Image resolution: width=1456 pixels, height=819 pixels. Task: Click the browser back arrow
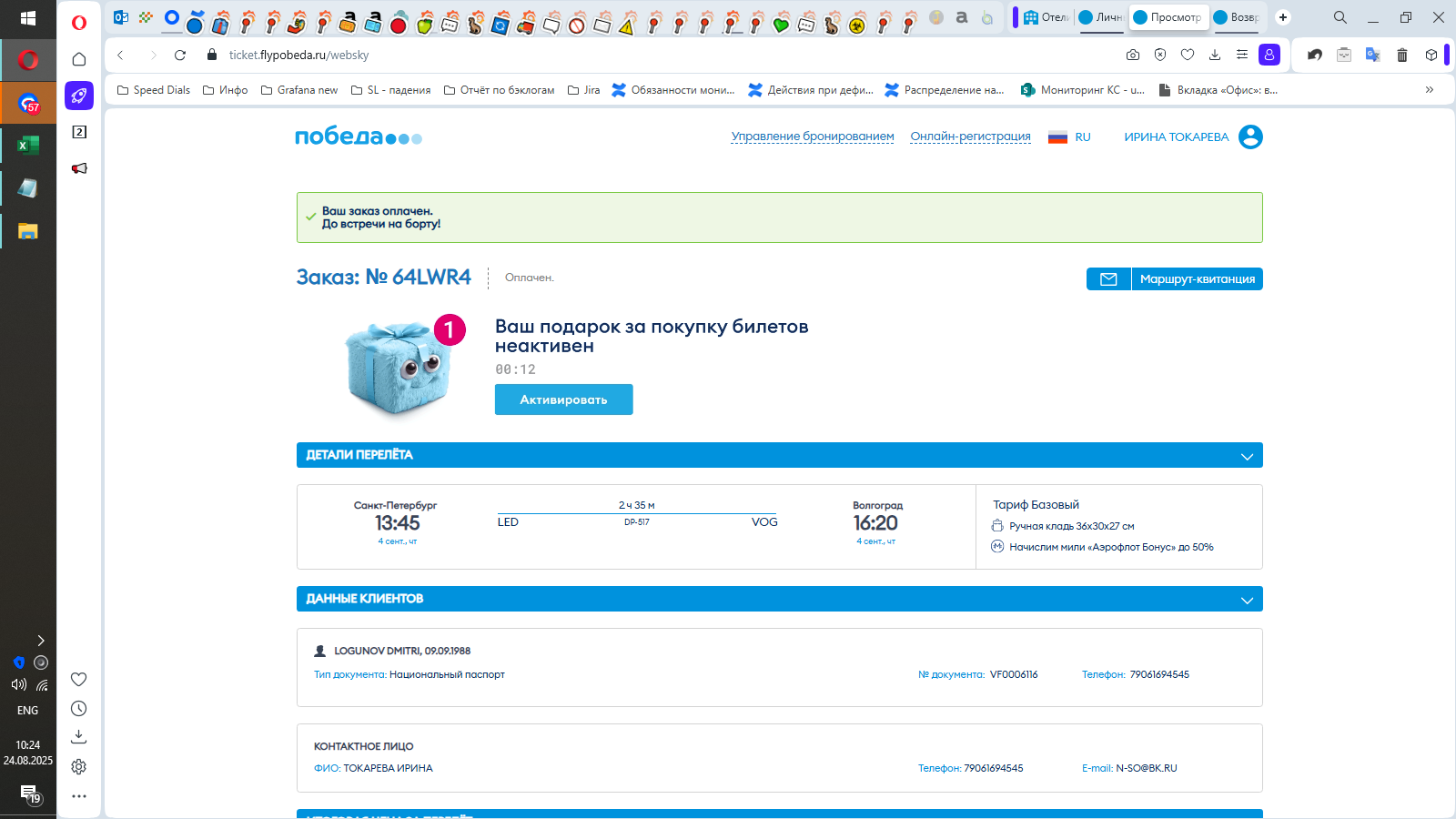(x=120, y=56)
